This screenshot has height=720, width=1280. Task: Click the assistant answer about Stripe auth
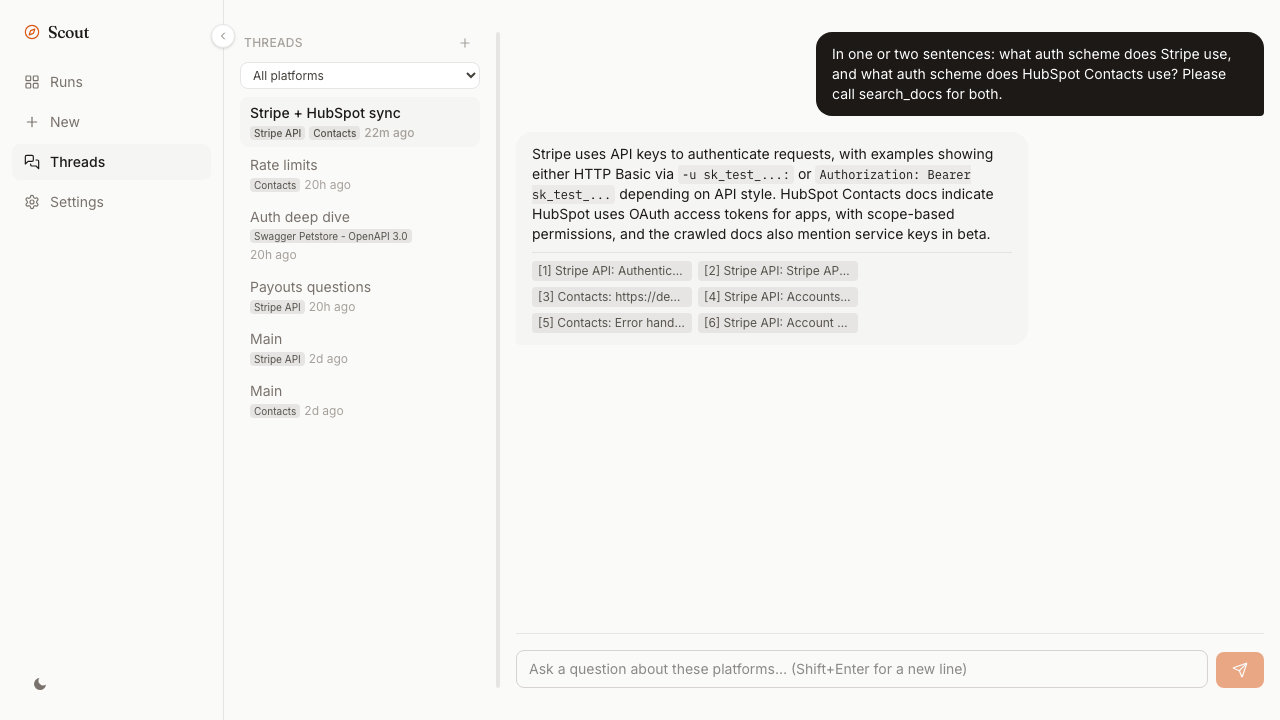point(772,194)
